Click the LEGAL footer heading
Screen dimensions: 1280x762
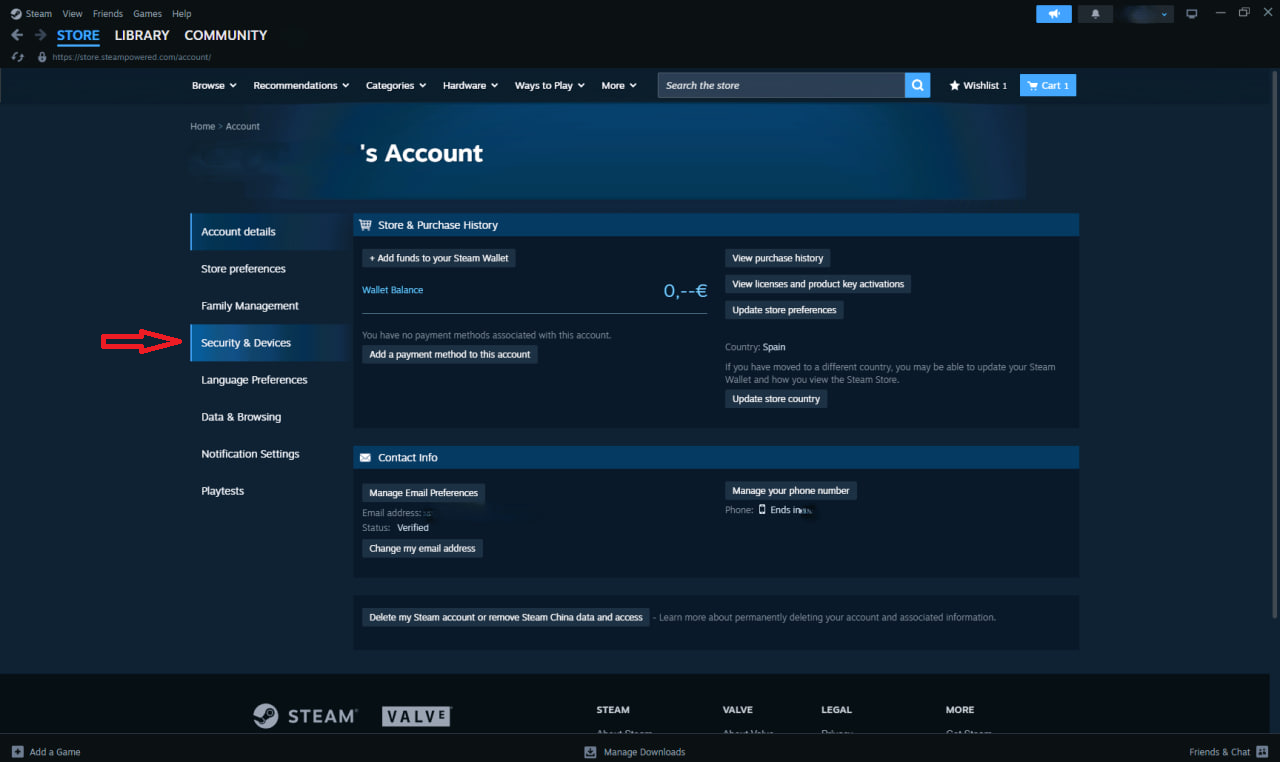tap(836, 710)
